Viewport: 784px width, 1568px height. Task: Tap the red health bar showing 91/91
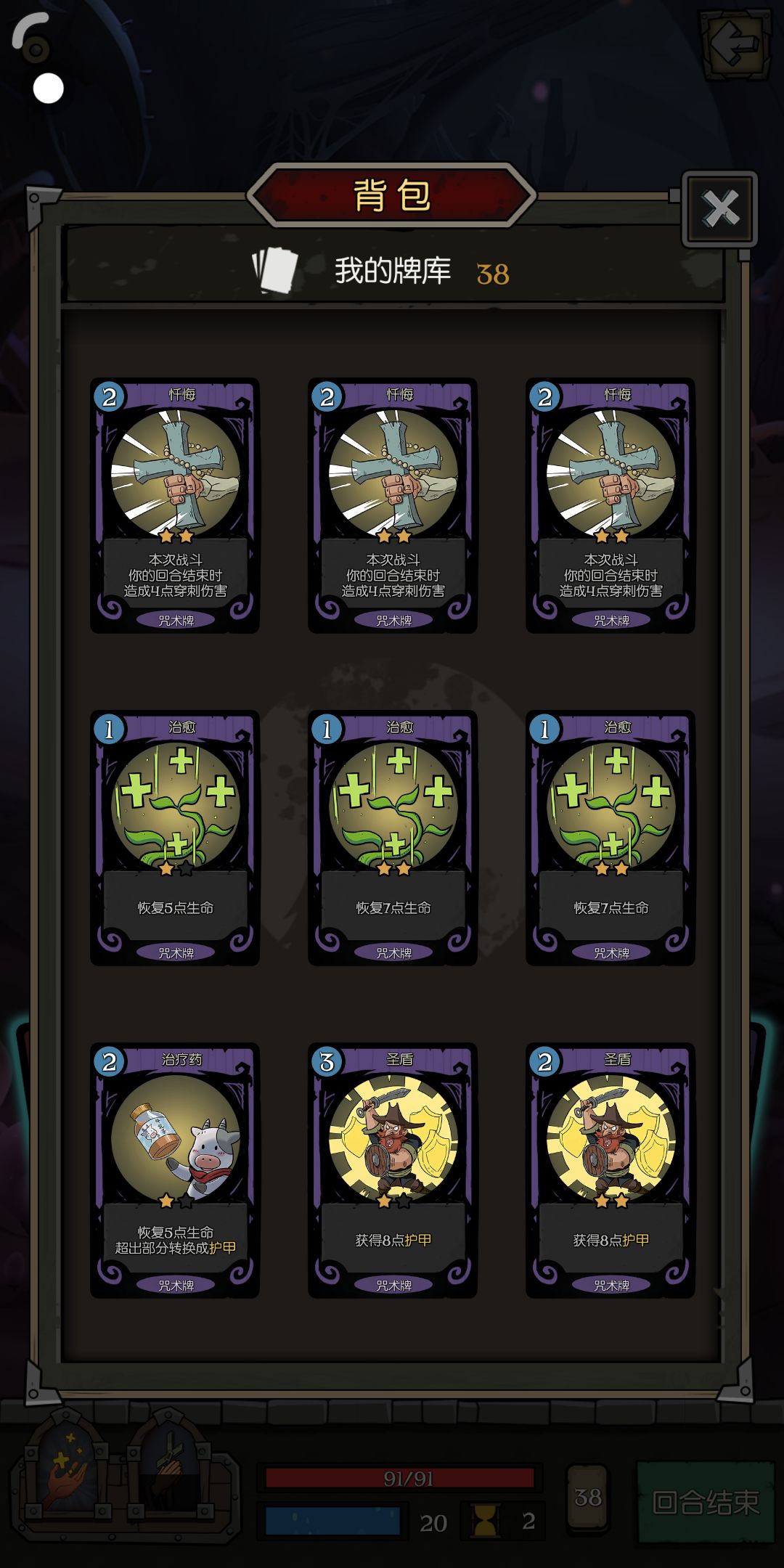(400, 1478)
